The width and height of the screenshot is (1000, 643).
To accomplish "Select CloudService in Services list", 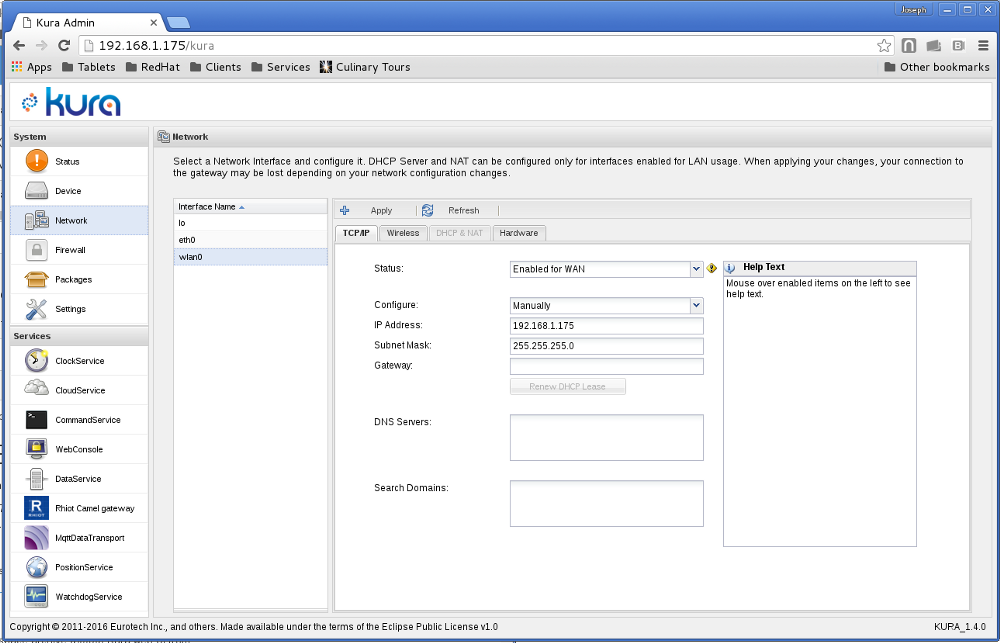I will coord(79,391).
